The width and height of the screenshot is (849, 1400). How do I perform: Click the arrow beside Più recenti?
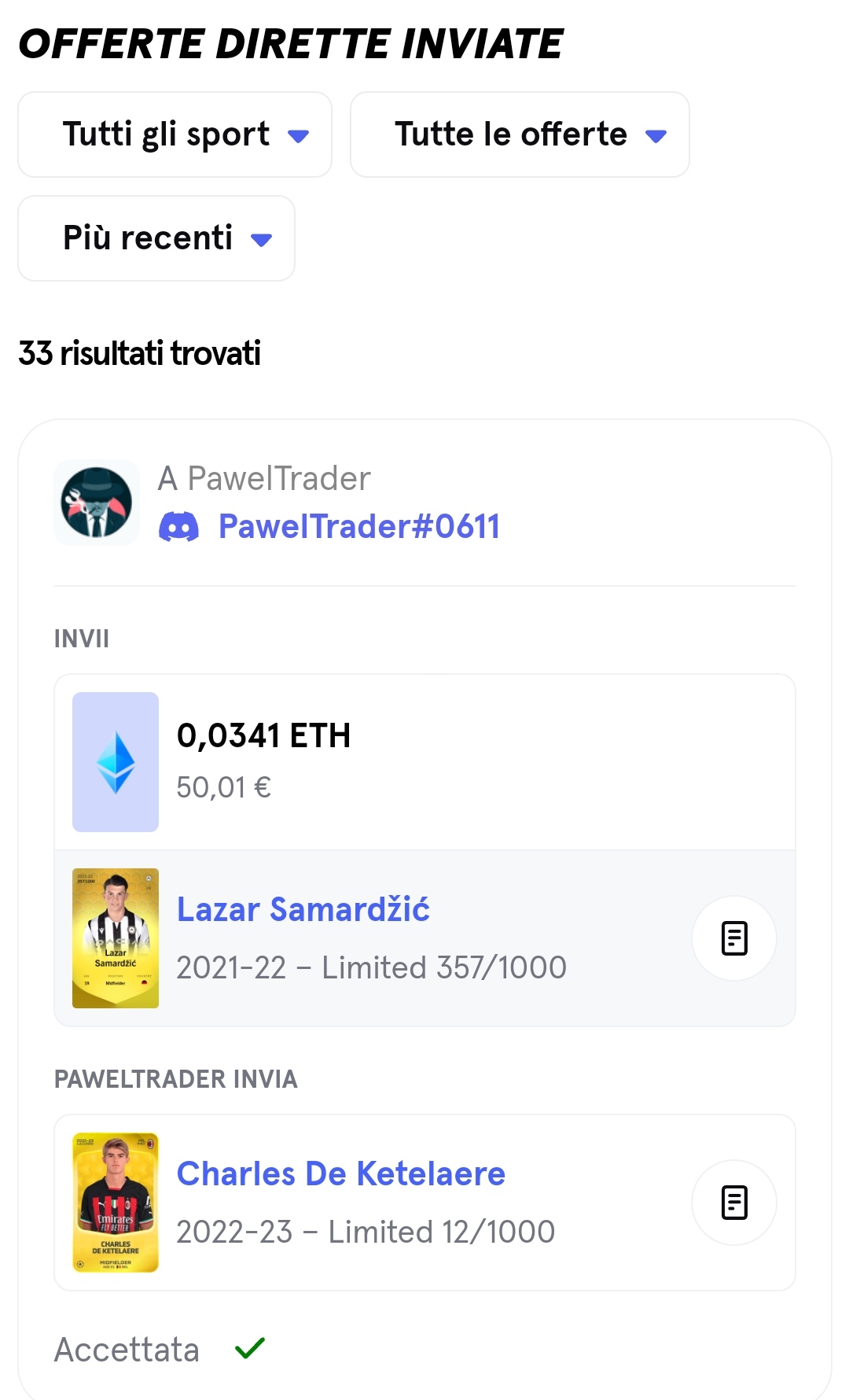click(x=261, y=240)
